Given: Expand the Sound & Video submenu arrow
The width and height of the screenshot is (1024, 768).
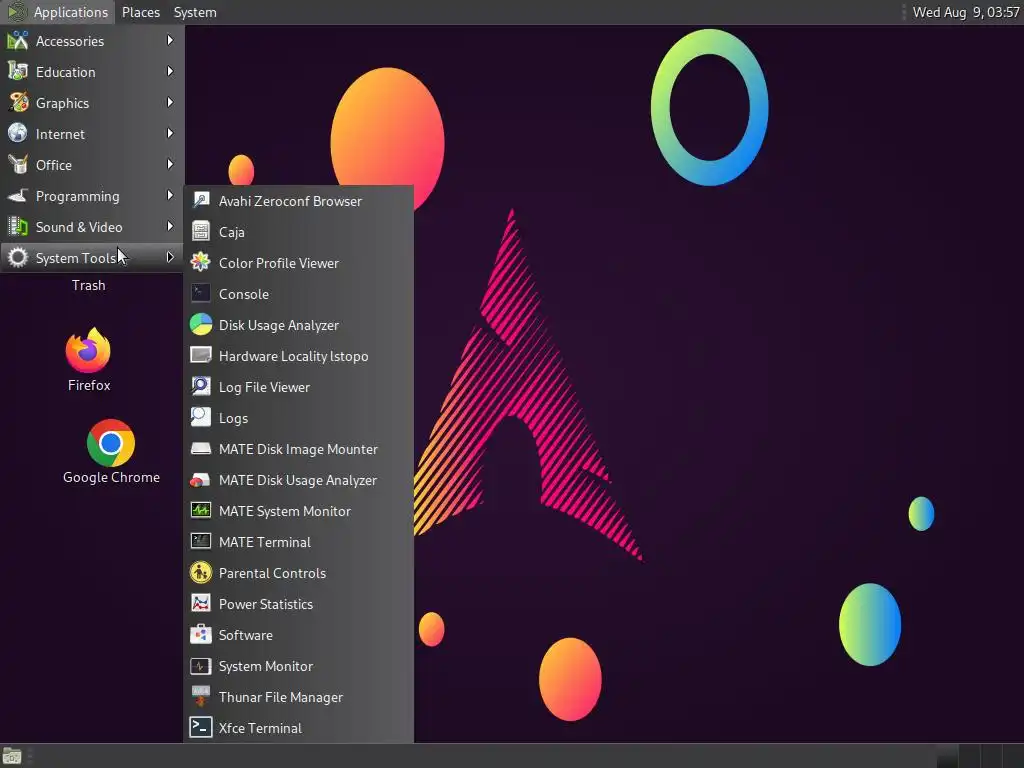Looking at the screenshot, I should pos(170,227).
